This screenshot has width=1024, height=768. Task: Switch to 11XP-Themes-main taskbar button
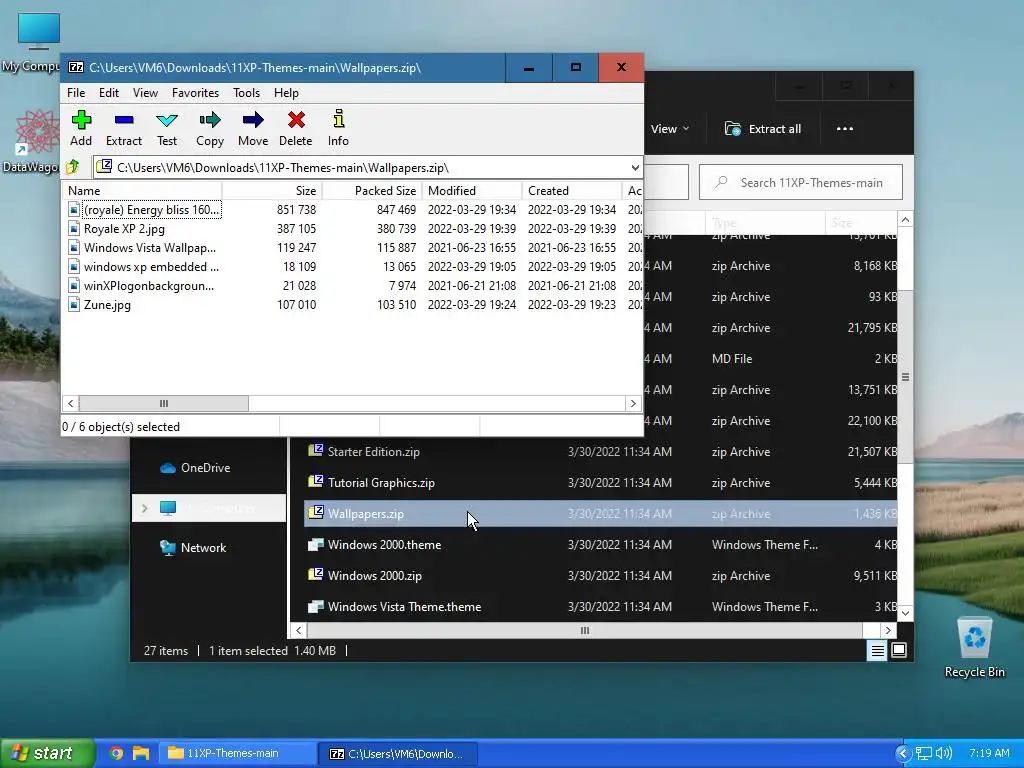point(238,753)
